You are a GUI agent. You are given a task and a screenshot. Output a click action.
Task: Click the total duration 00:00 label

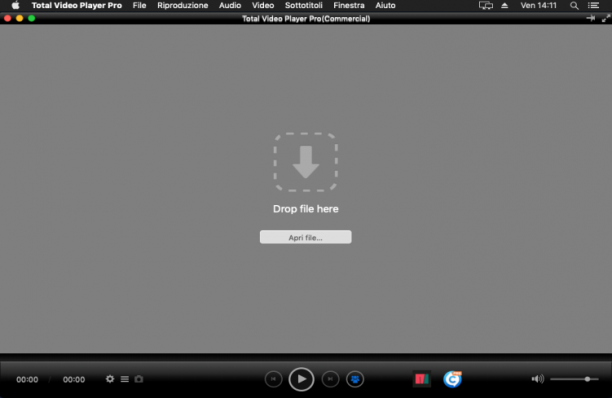pyautogui.click(x=74, y=379)
